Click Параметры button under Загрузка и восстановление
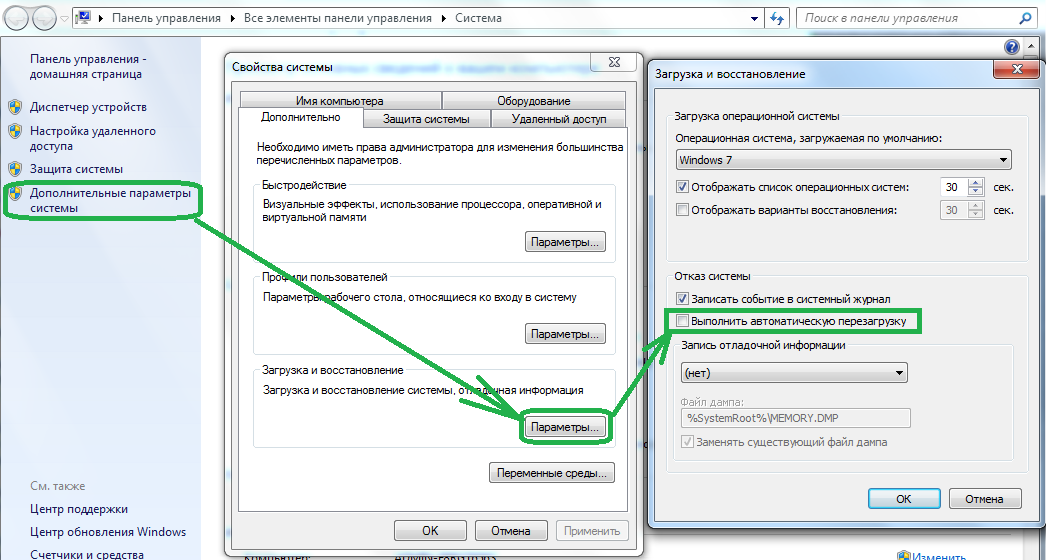1046x560 pixels. click(x=565, y=427)
